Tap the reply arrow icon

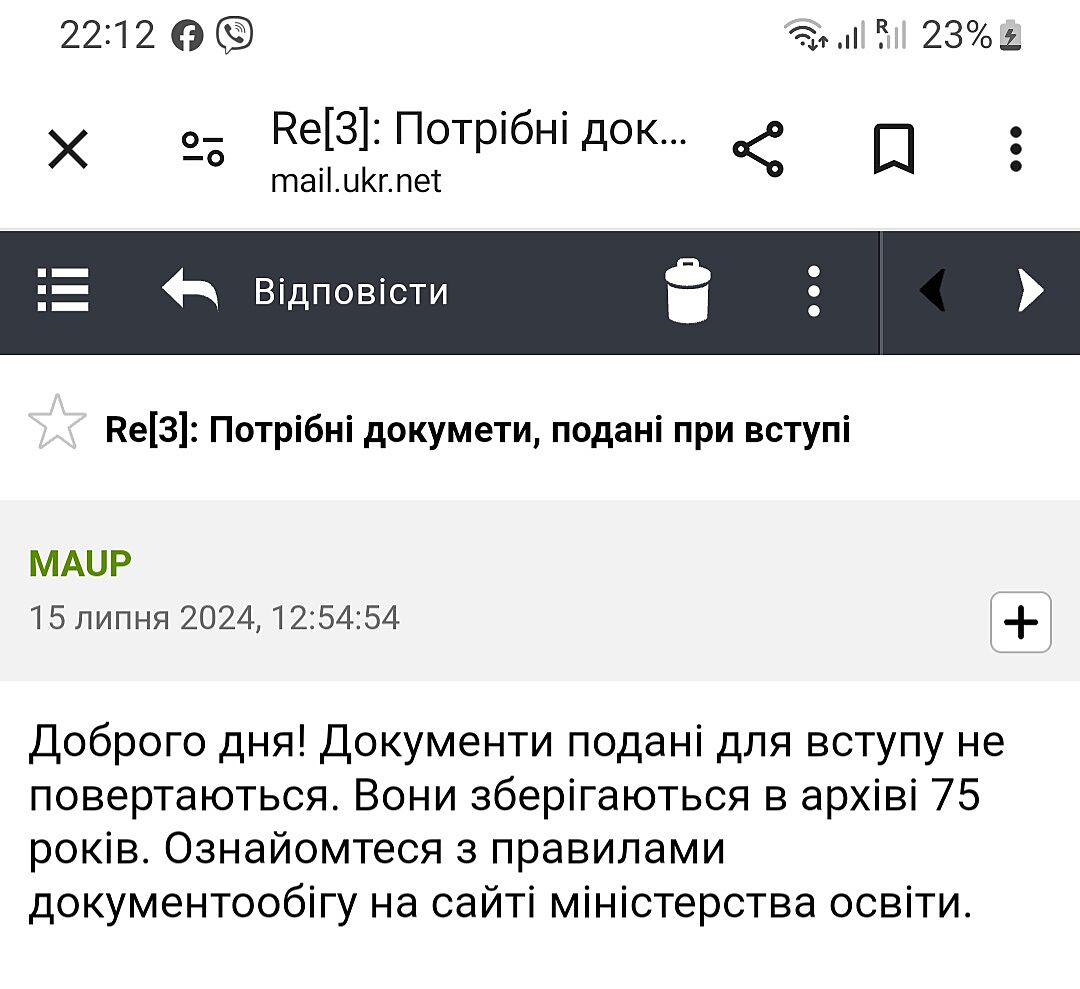click(190, 291)
